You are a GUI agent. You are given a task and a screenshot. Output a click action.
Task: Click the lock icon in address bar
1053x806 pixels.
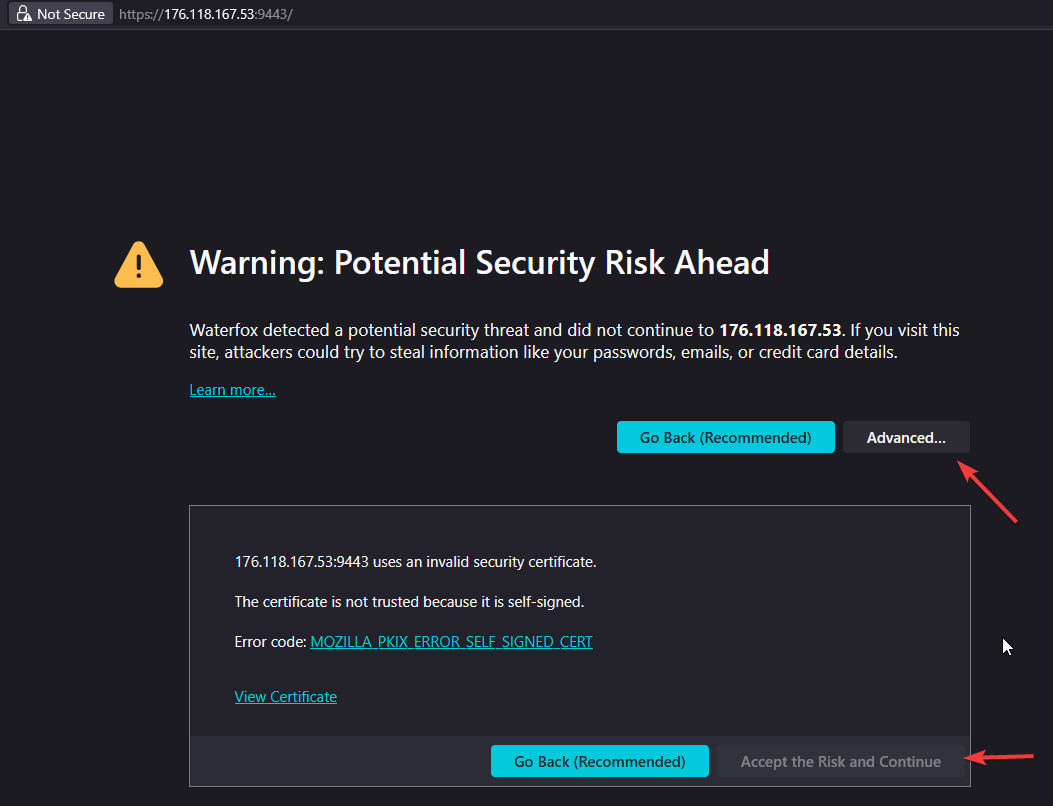(23, 14)
